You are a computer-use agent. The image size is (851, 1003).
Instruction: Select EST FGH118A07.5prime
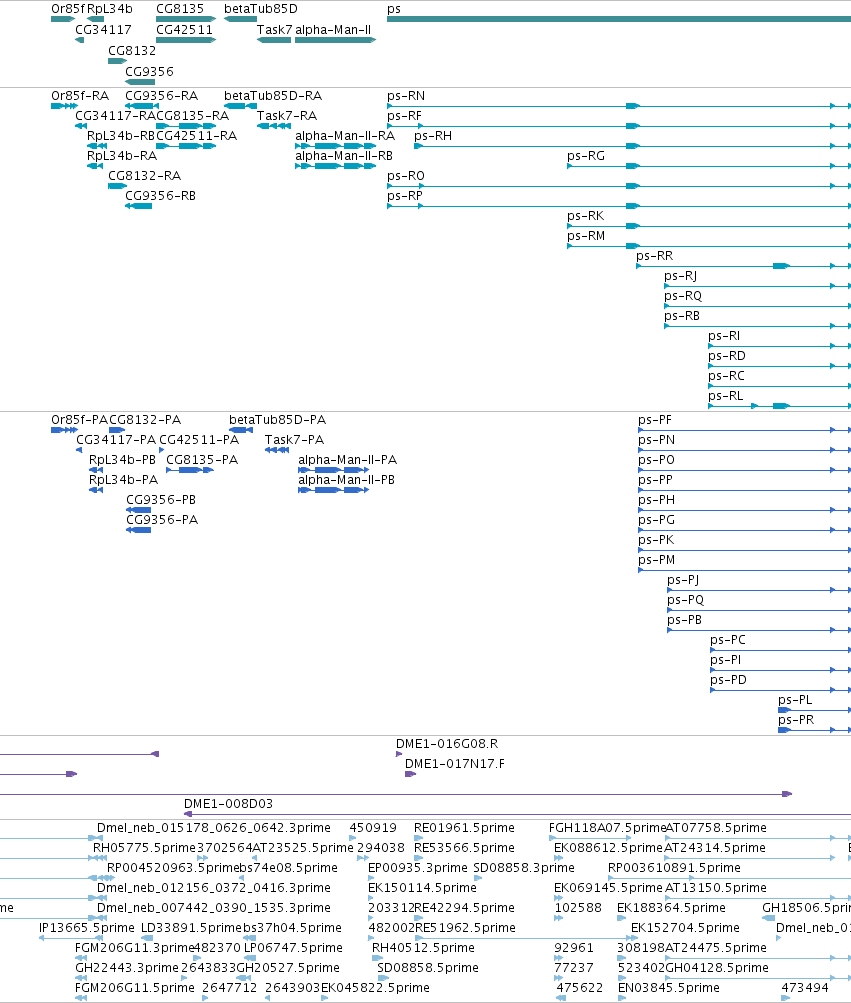[x=607, y=828]
